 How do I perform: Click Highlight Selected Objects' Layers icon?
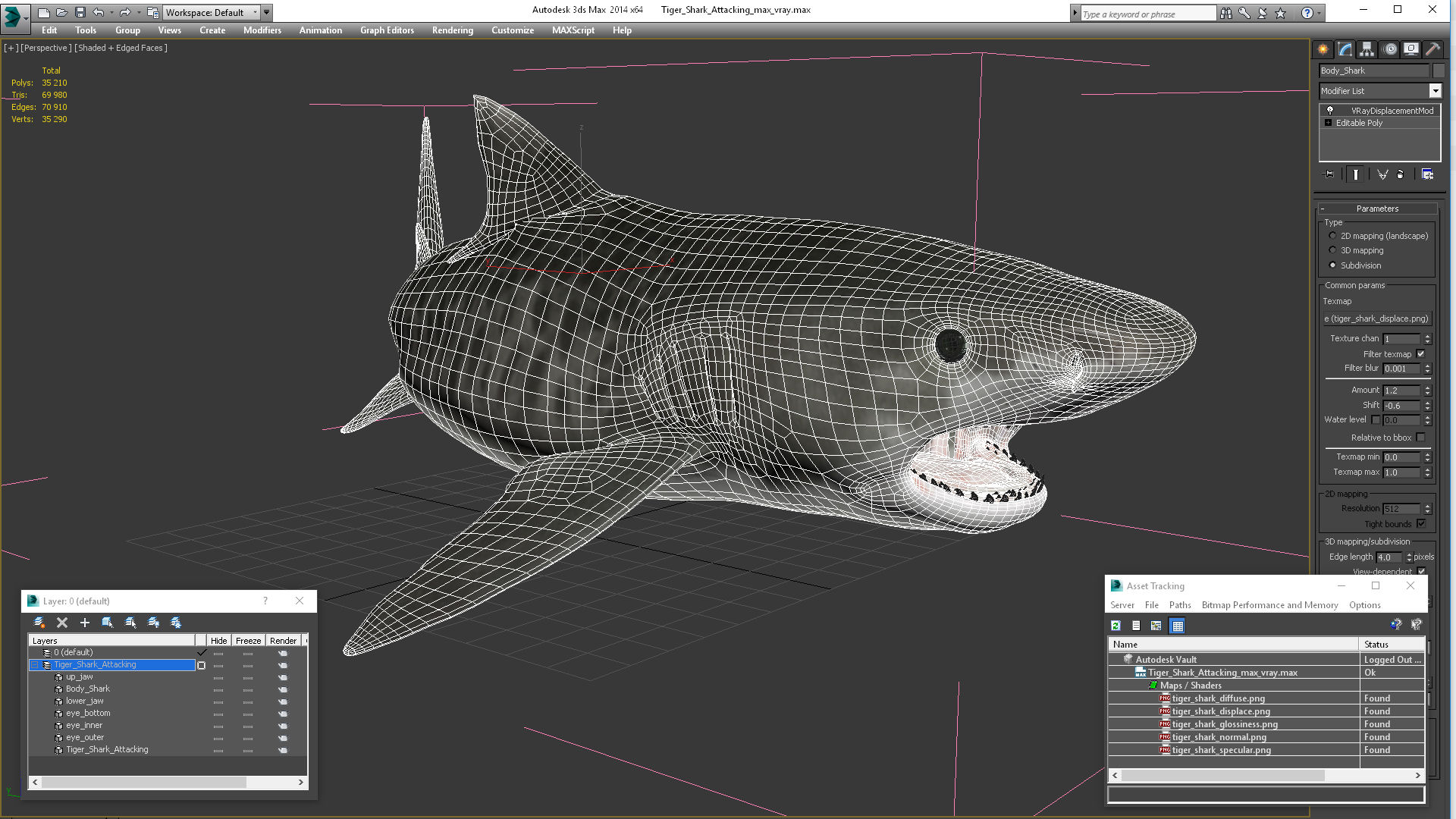(x=130, y=623)
